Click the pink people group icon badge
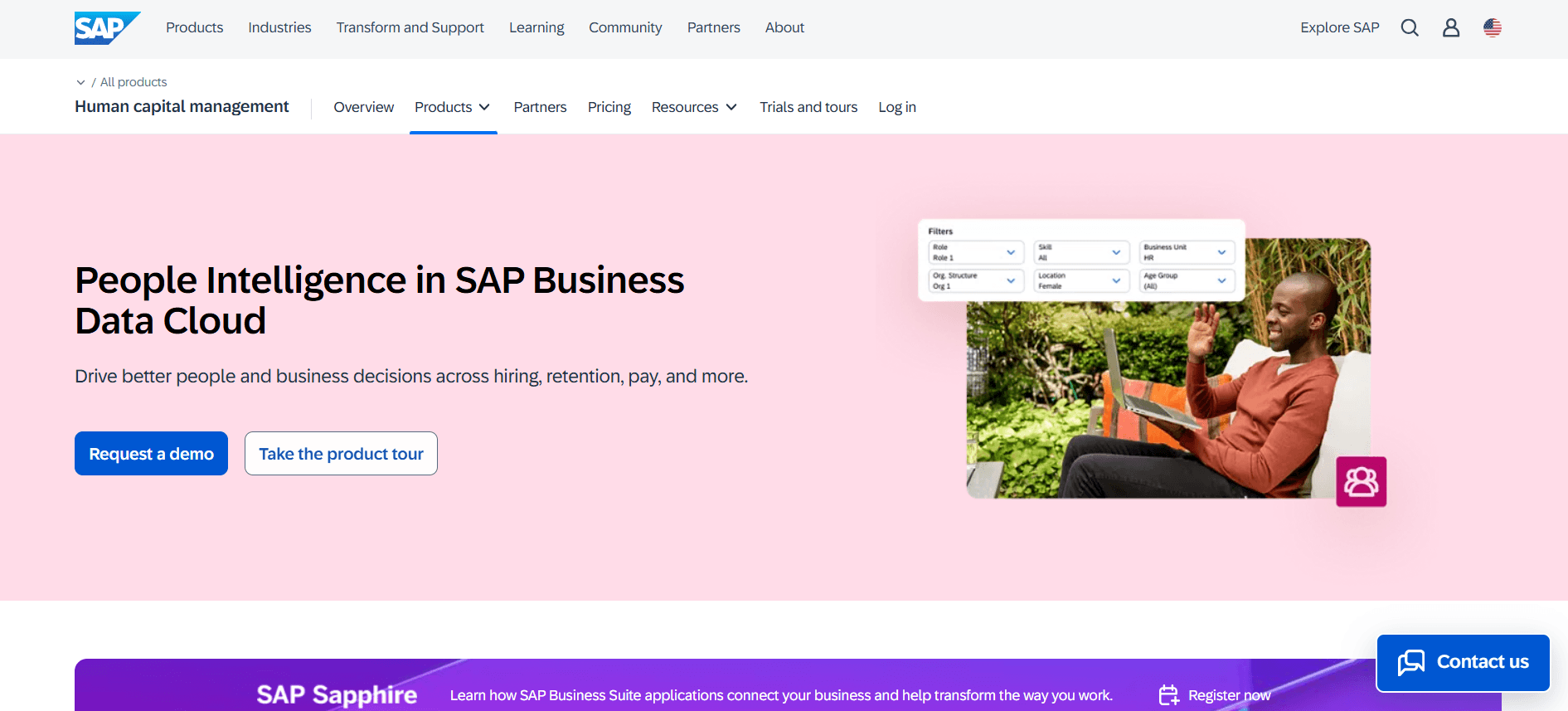Screen dimensions: 1568x711 click(x=1362, y=482)
